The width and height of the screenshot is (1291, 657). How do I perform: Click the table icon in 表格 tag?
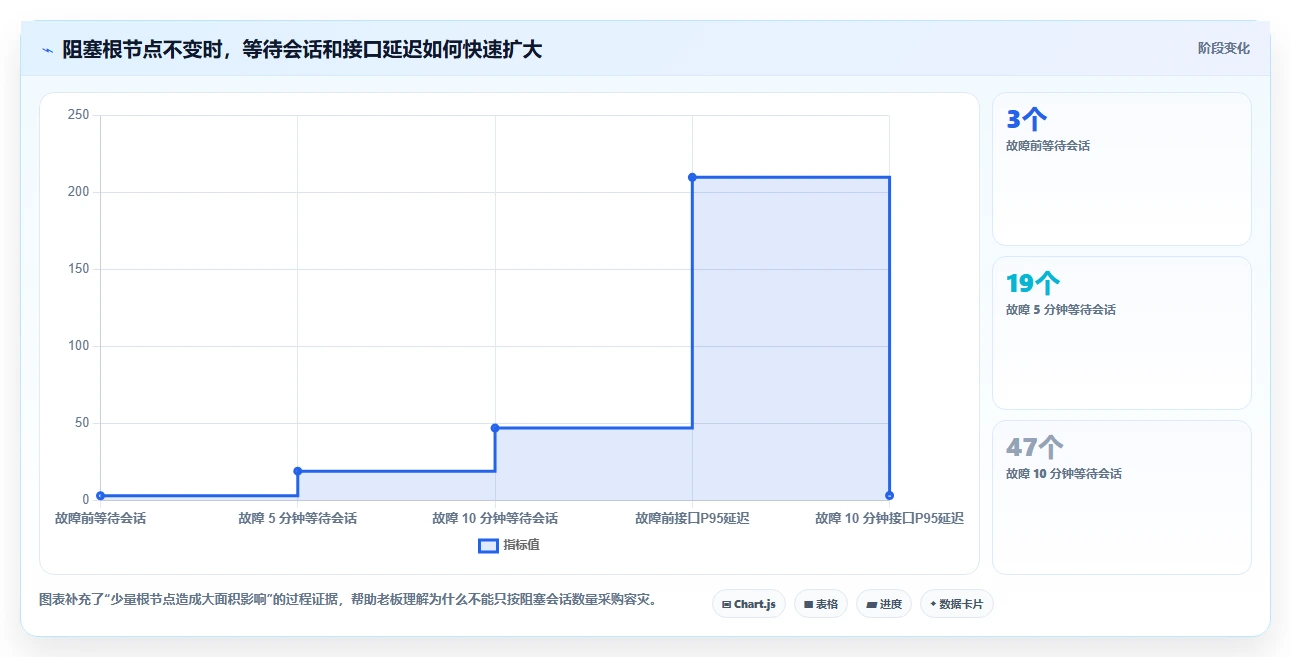808,604
